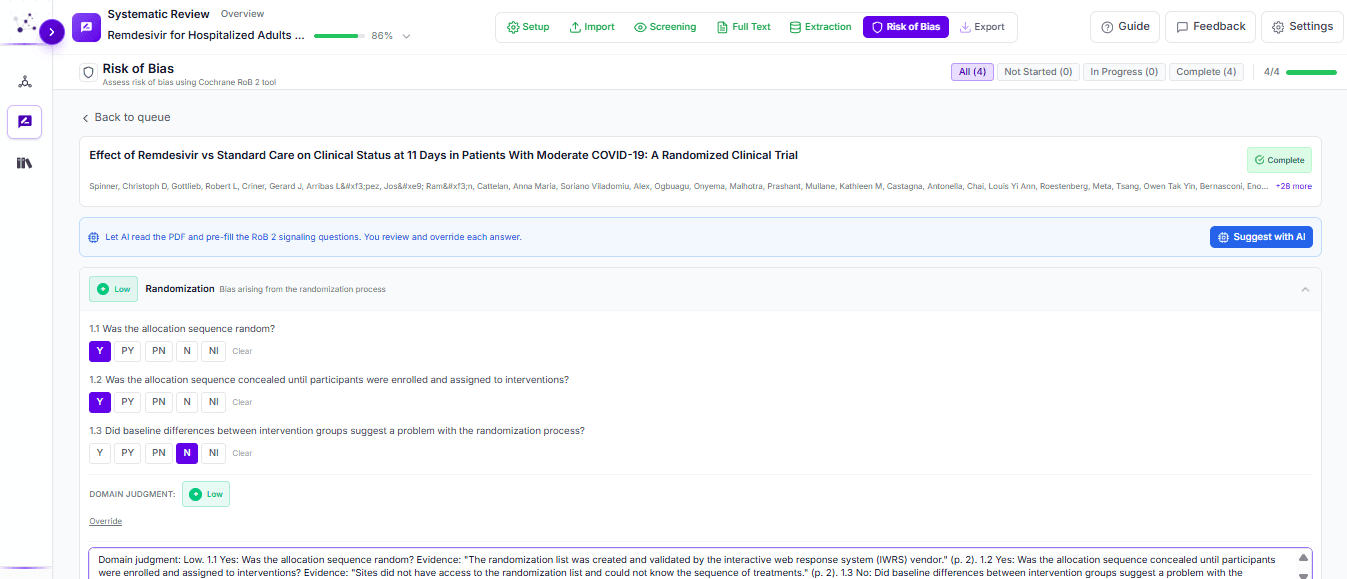
Task: Click the green Complete status badge
Action: pos(1279,160)
